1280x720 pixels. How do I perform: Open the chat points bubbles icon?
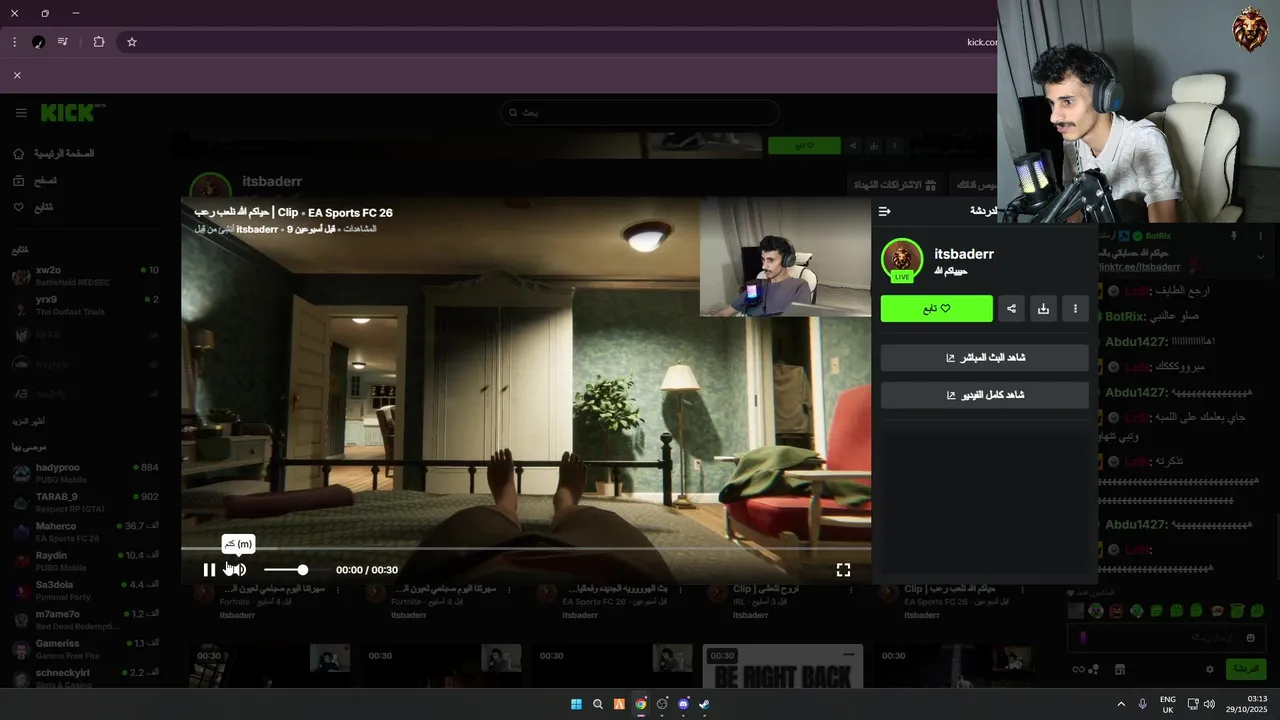tap(1094, 669)
